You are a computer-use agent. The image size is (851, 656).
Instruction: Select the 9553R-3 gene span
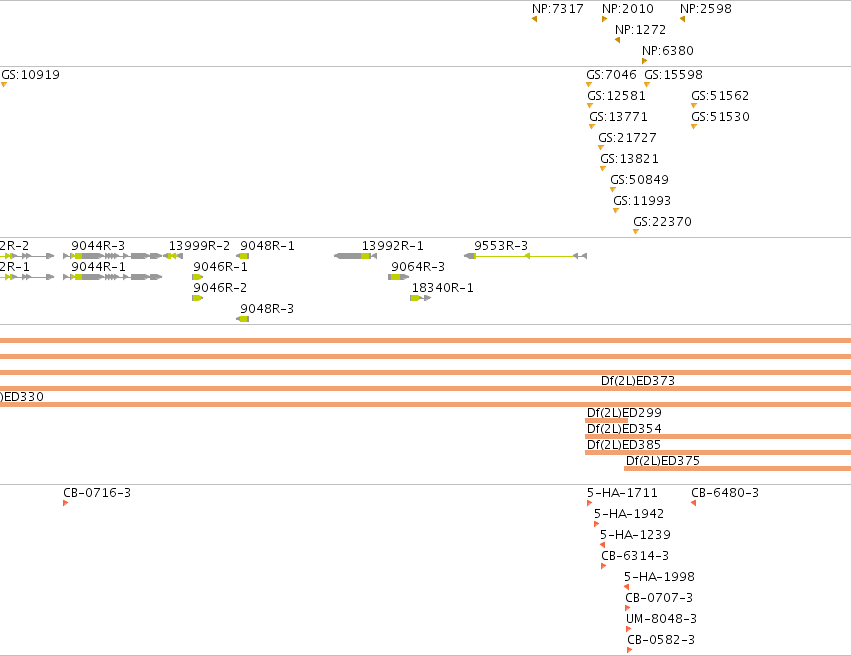(x=525, y=256)
